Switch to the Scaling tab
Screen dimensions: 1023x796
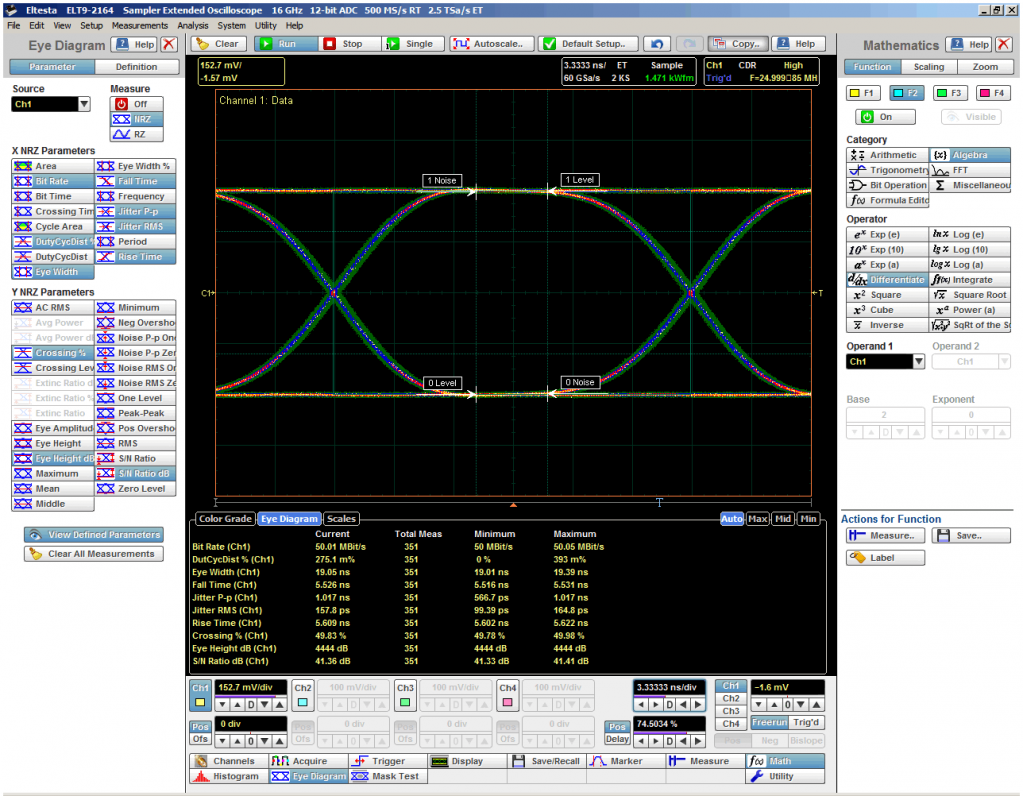pyautogui.click(x=927, y=67)
